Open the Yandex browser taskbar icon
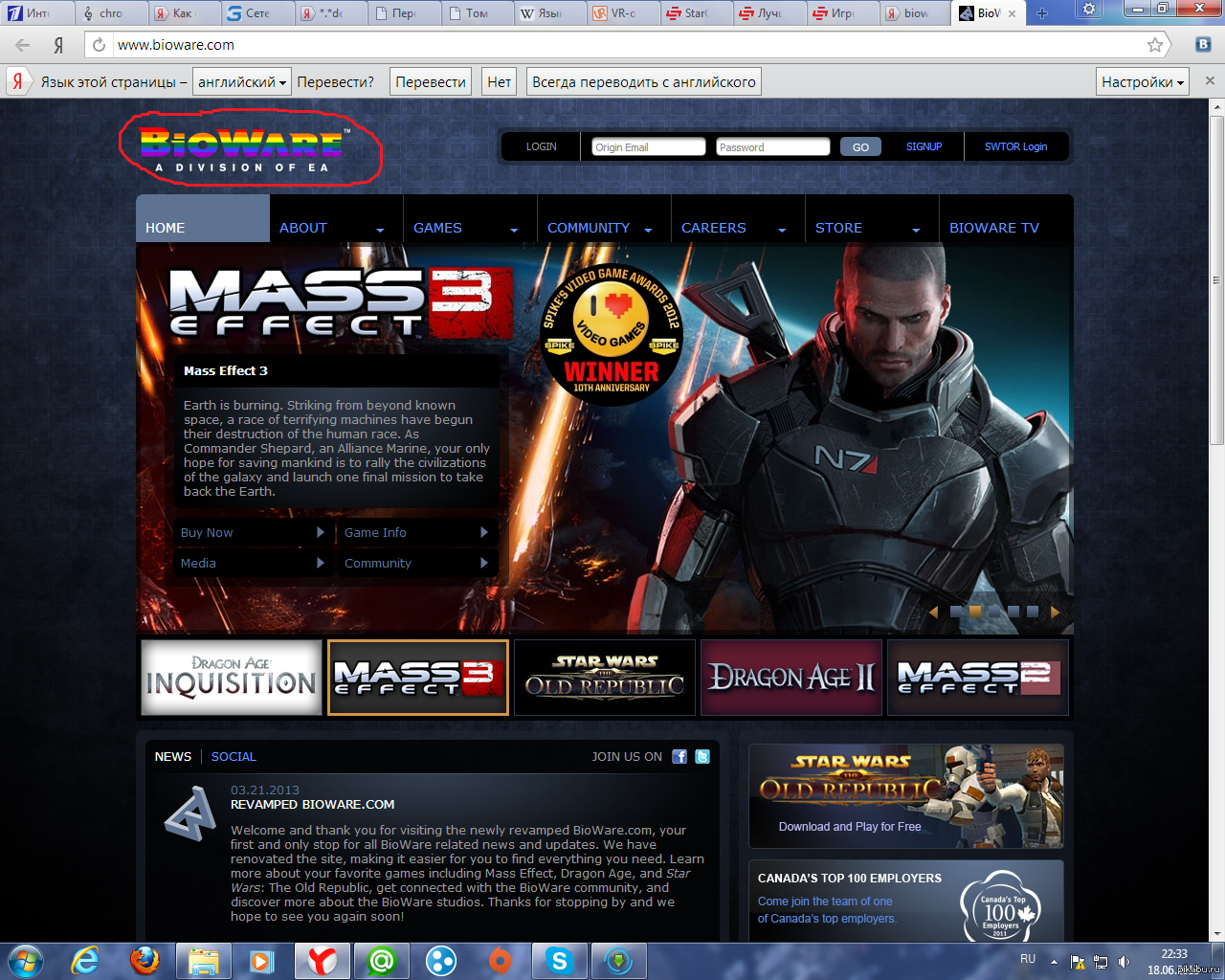The height and width of the screenshot is (980, 1225). coord(323,961)
